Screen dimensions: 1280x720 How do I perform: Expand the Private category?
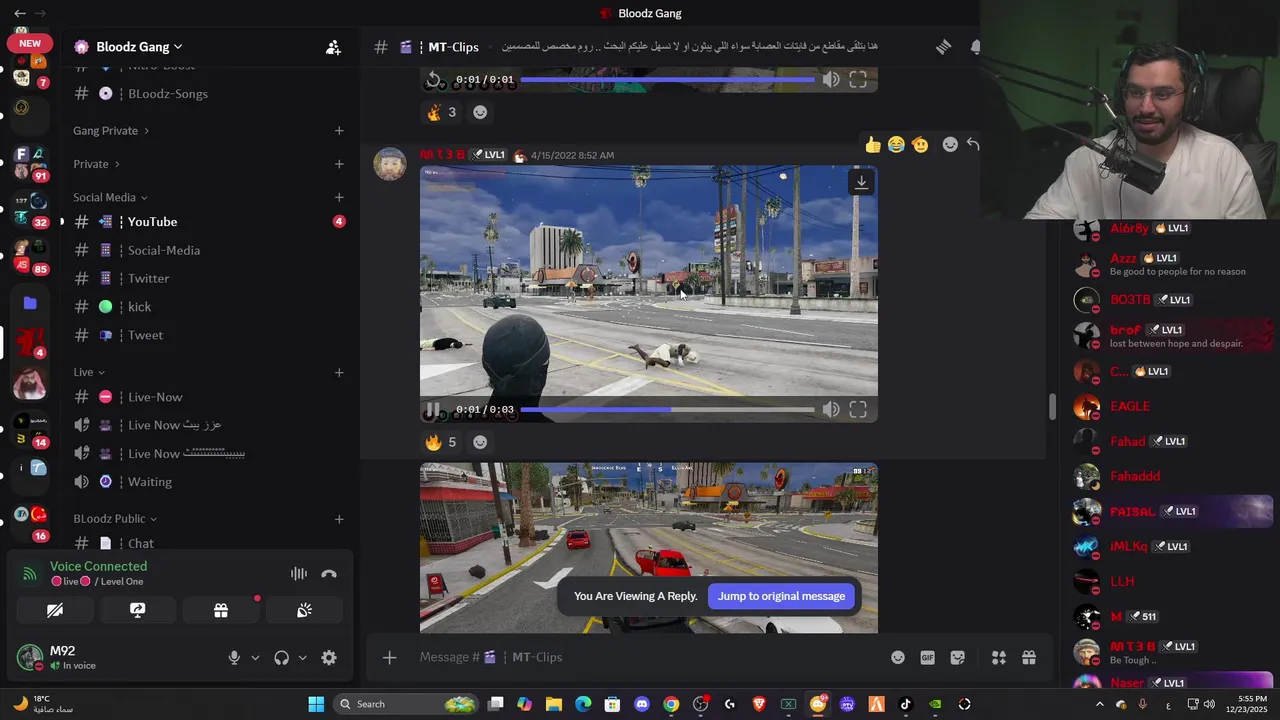tap(96, 164)
